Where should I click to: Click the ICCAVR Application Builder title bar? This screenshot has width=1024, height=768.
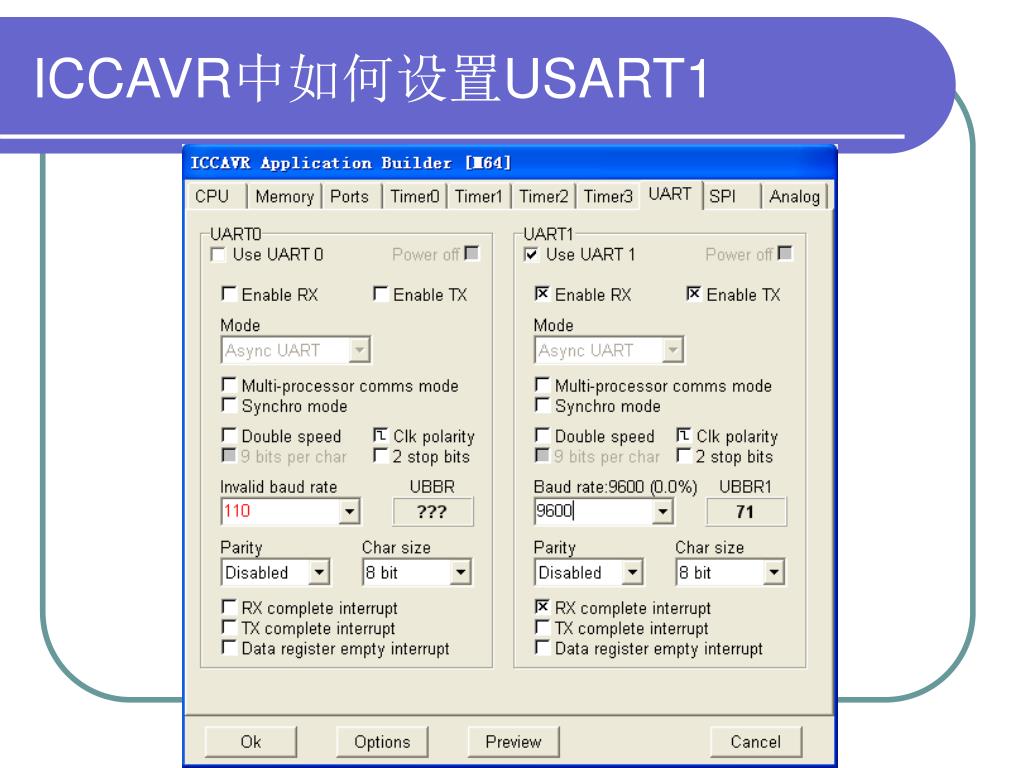(509, 162)
